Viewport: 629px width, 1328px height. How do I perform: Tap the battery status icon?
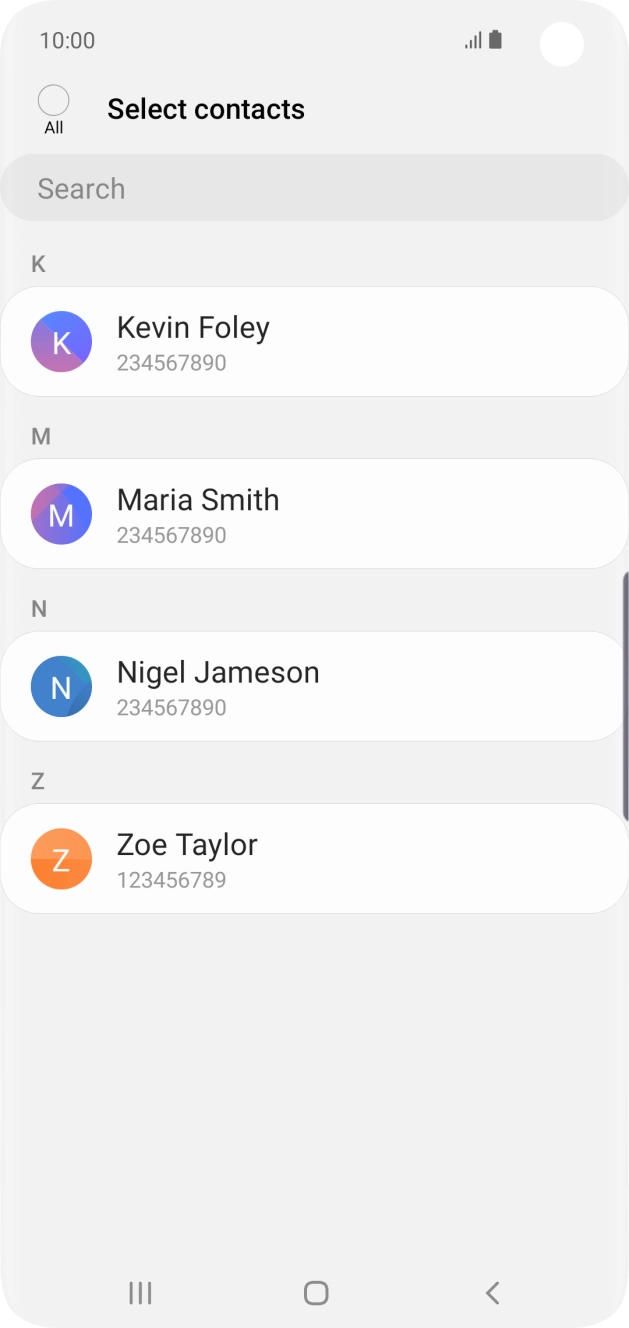coord(496,40)
